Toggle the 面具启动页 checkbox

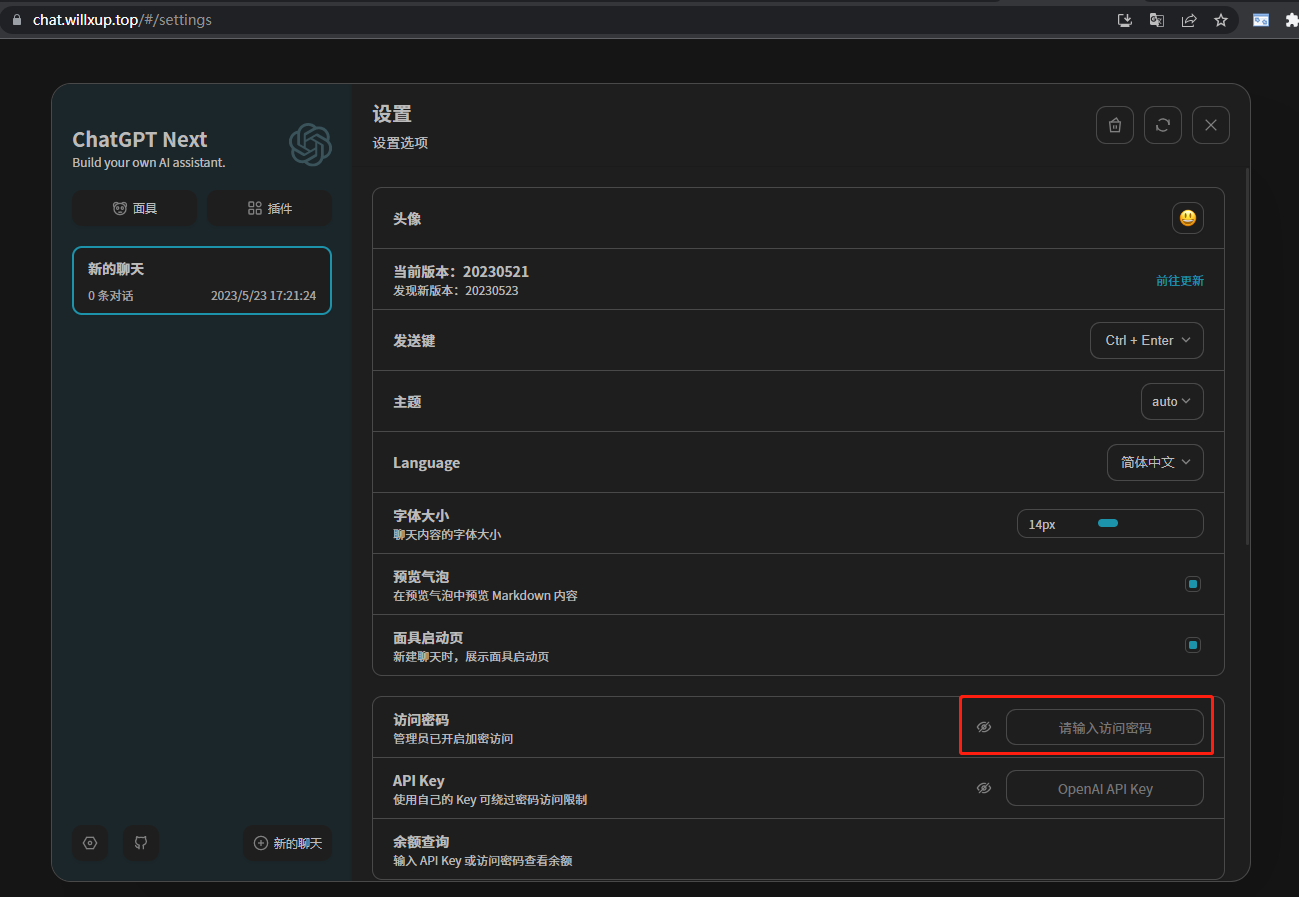point(1192,645)
